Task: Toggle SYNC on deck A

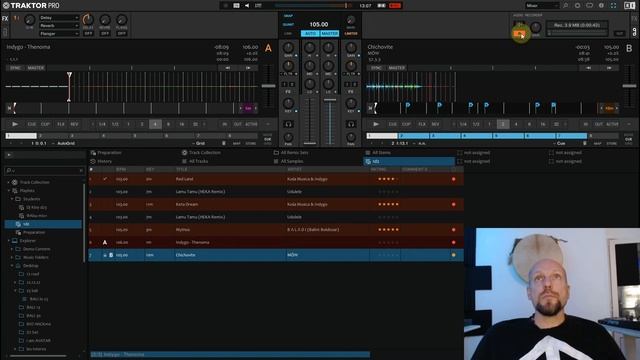Action: [x=15, y=68]
